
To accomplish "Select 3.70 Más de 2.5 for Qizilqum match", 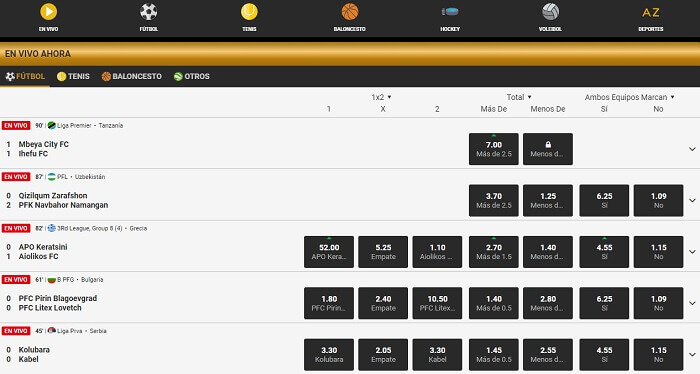I will point(494,200).
